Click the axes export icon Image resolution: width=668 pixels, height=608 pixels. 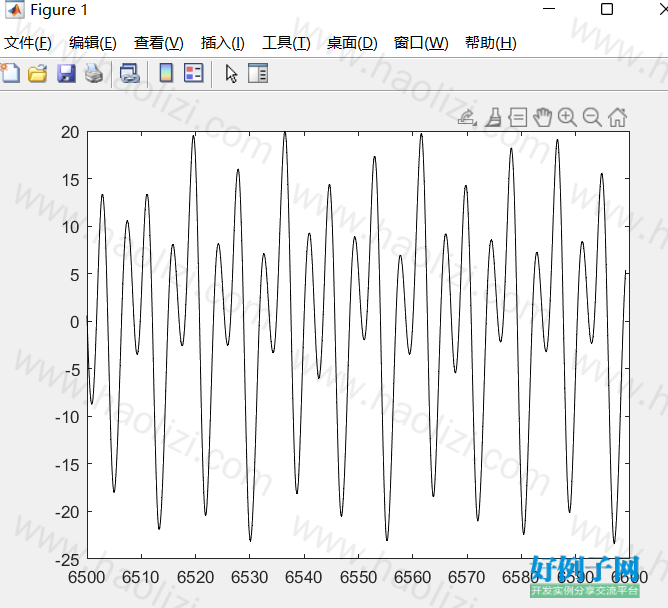pos(467,117)
